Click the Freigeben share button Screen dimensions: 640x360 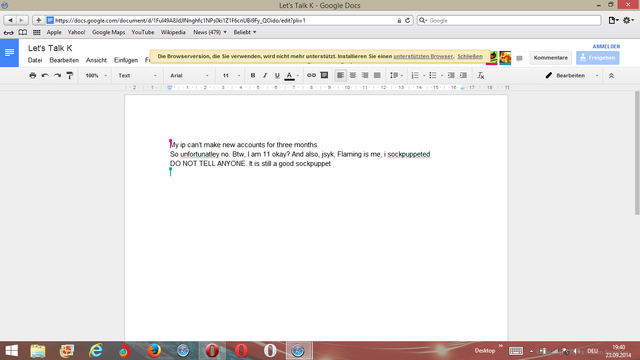pos(598,58)
